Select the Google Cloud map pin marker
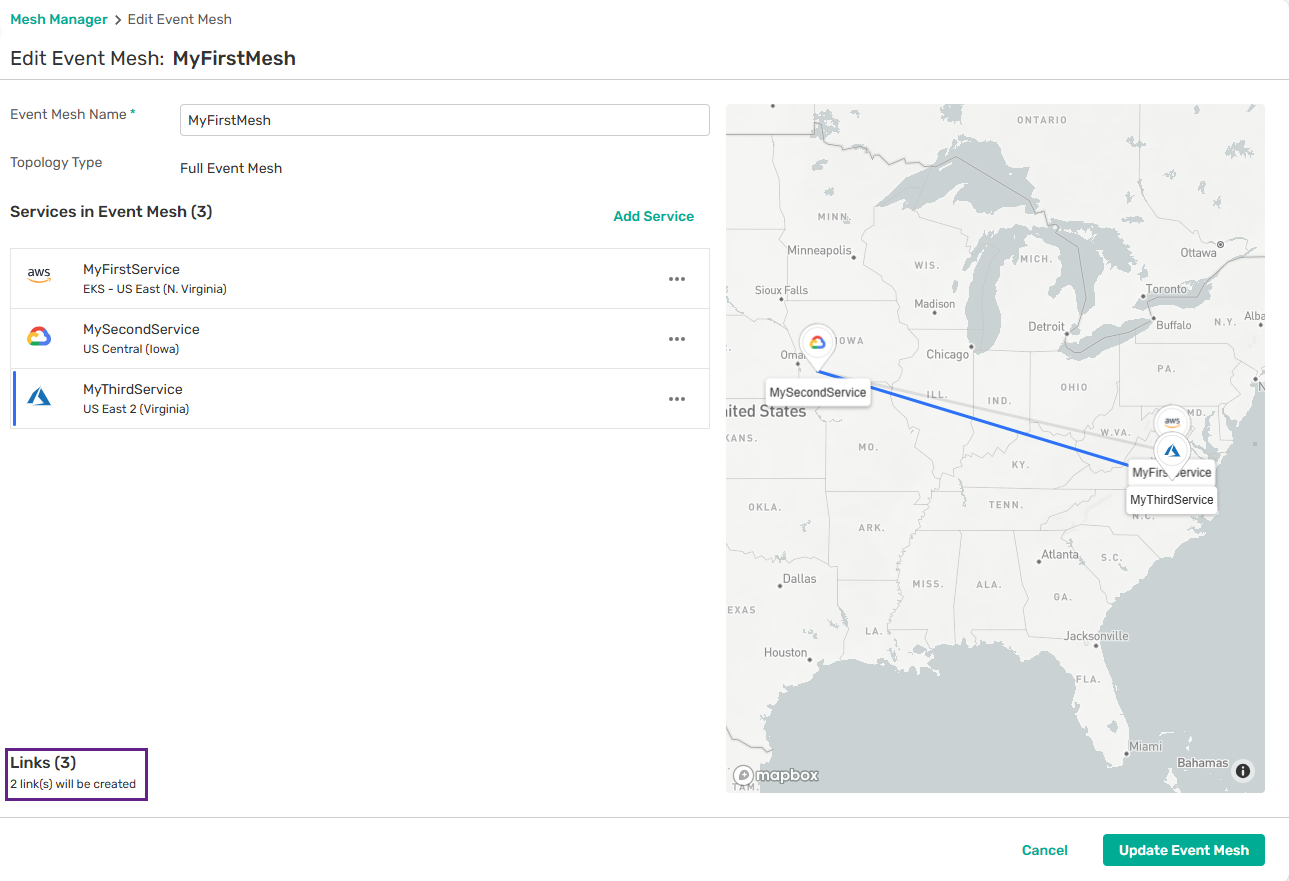 [x=817, y=342]
